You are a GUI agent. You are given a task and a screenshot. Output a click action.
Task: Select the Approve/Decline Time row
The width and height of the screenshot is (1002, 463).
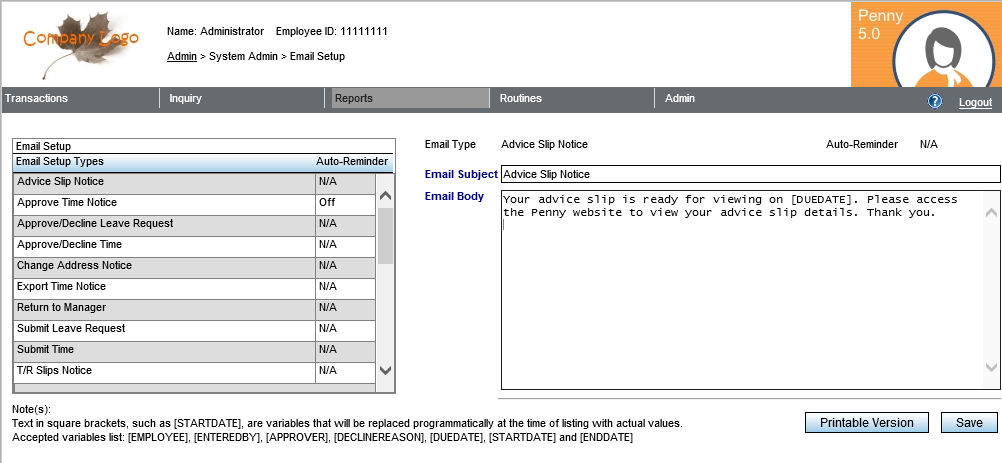click(194, 245)
